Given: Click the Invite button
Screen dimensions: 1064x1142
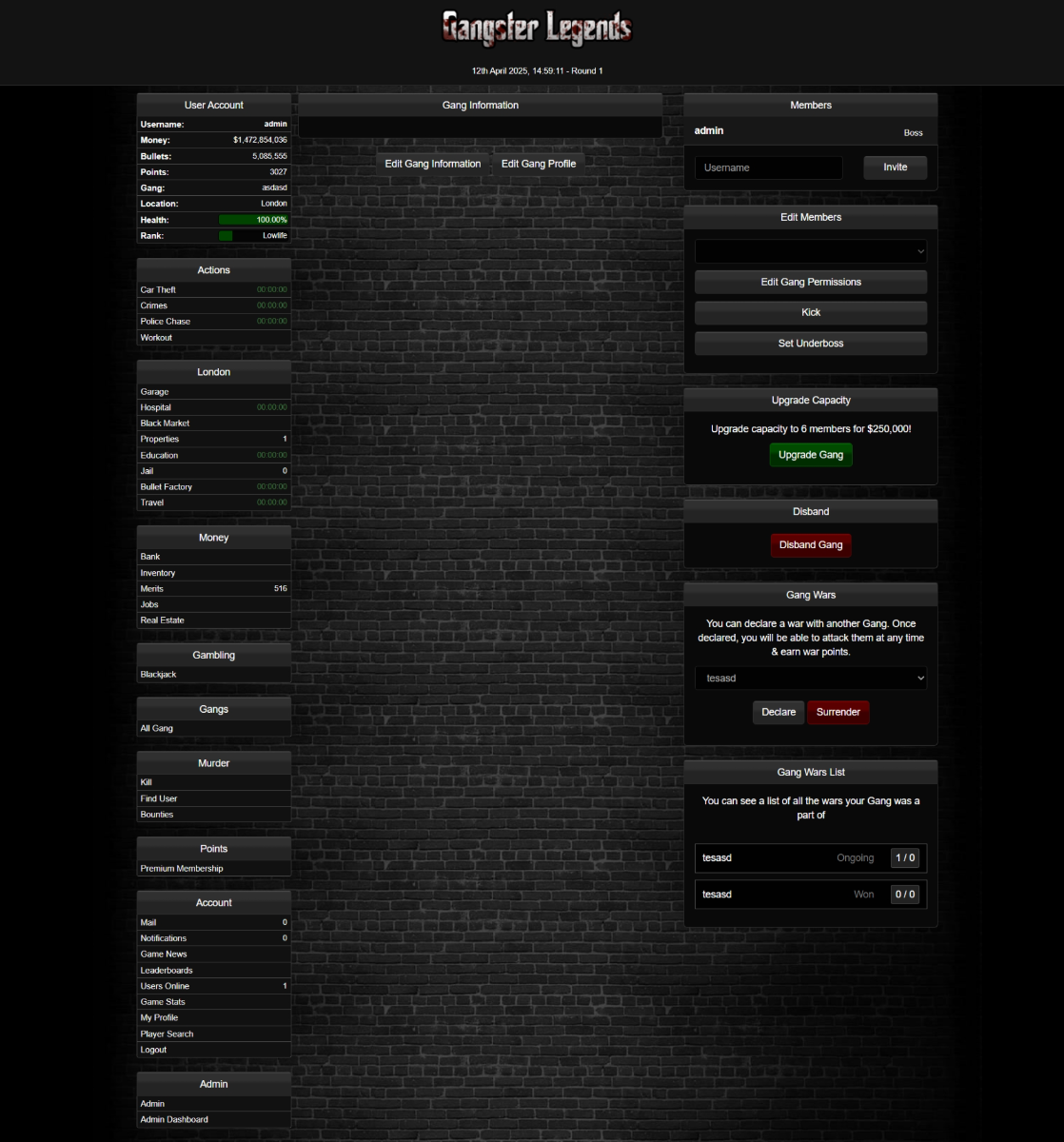Looking at the screenshot, I should click(x=895, y=167).
